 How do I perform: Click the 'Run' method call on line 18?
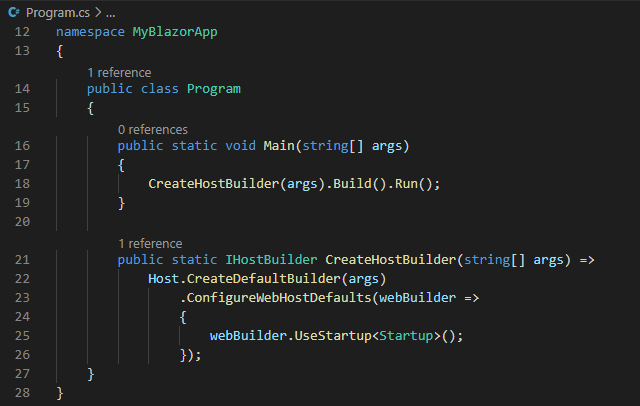(x=406, y=184)
